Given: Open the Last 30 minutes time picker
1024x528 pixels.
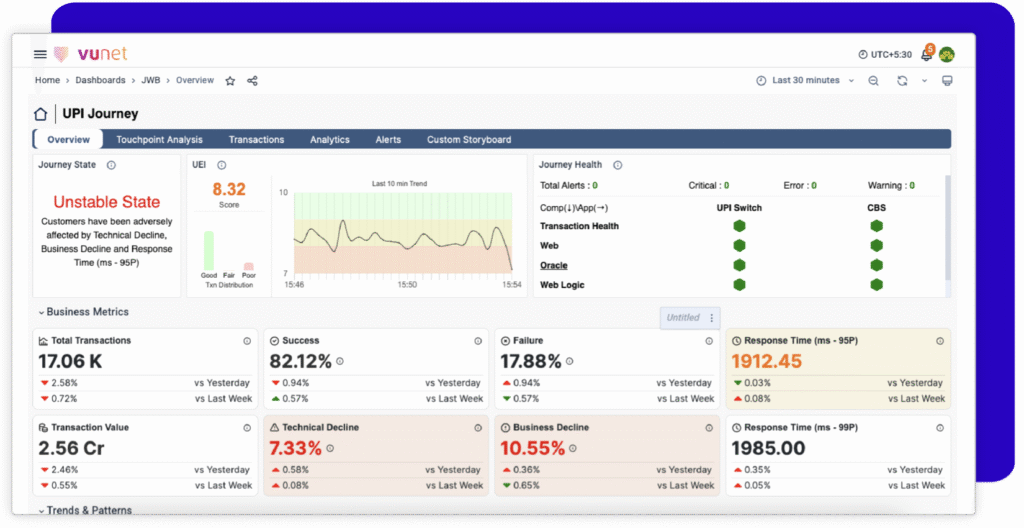Looking at the screenshot, I should click(x=805, y=81).
